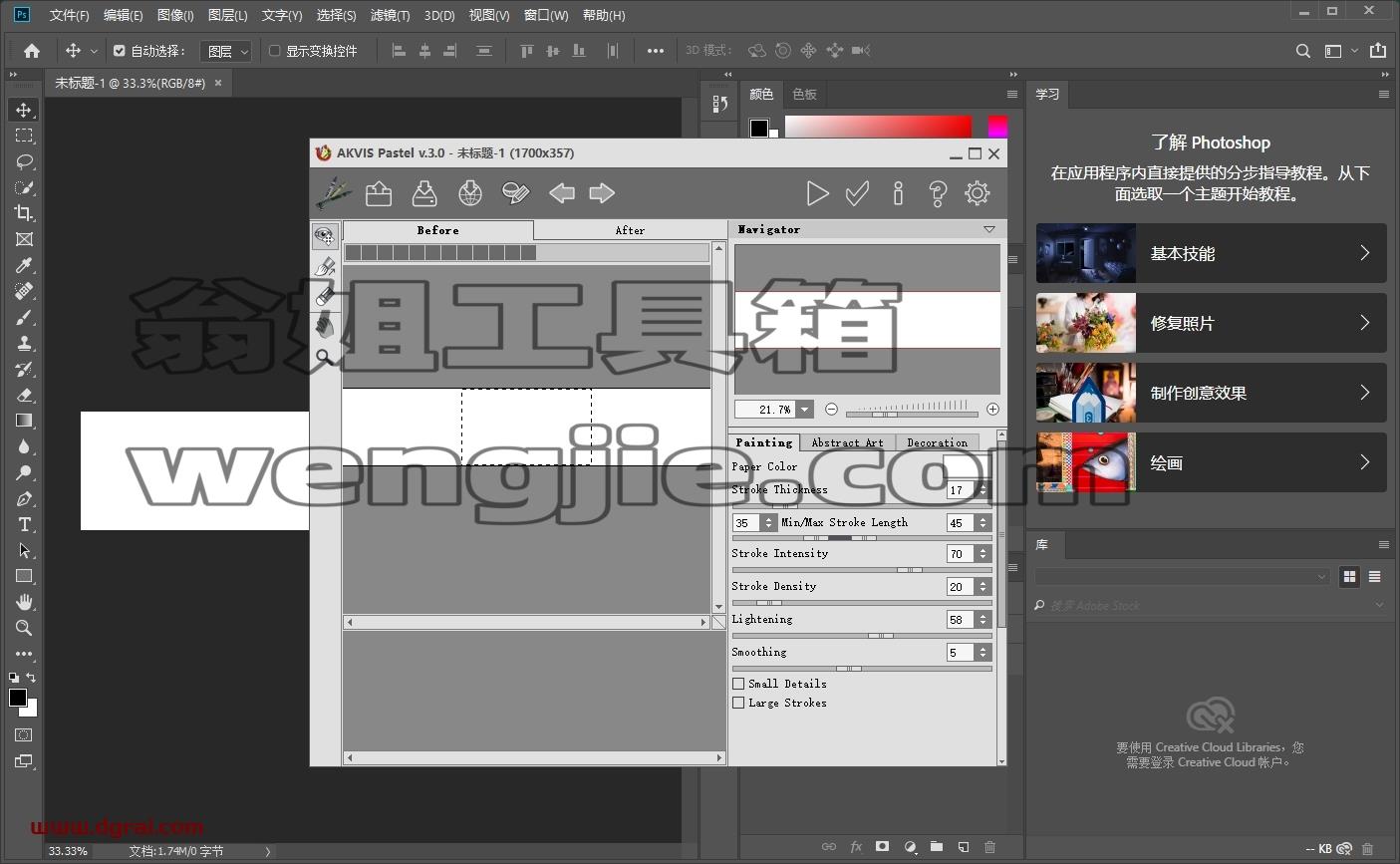1400x864 pixels.
Task: Click AKVIS undo left arrow
Action: pos(562,193)
